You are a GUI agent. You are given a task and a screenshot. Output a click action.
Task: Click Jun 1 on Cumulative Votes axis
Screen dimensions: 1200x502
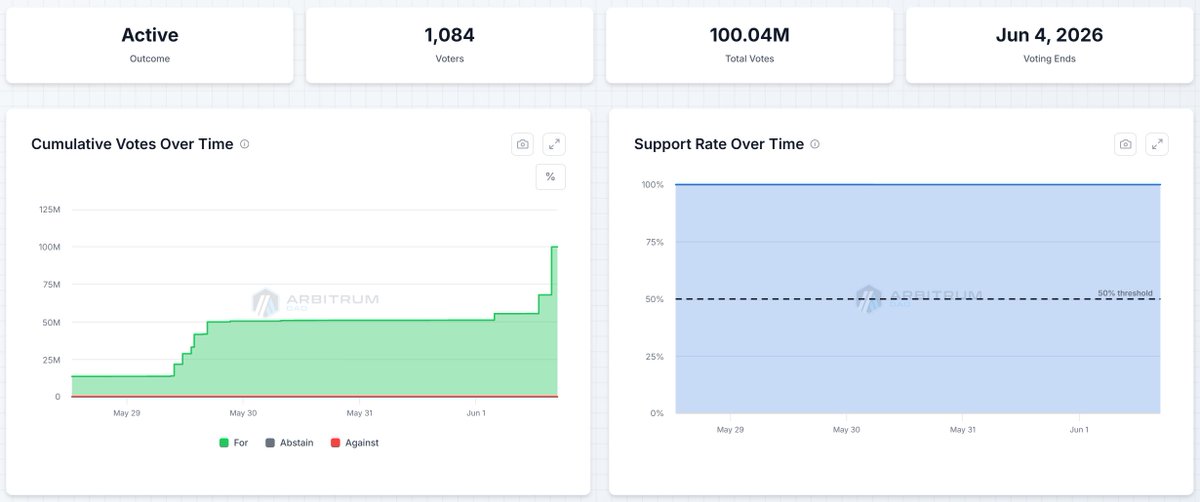[x=476, y=412]
